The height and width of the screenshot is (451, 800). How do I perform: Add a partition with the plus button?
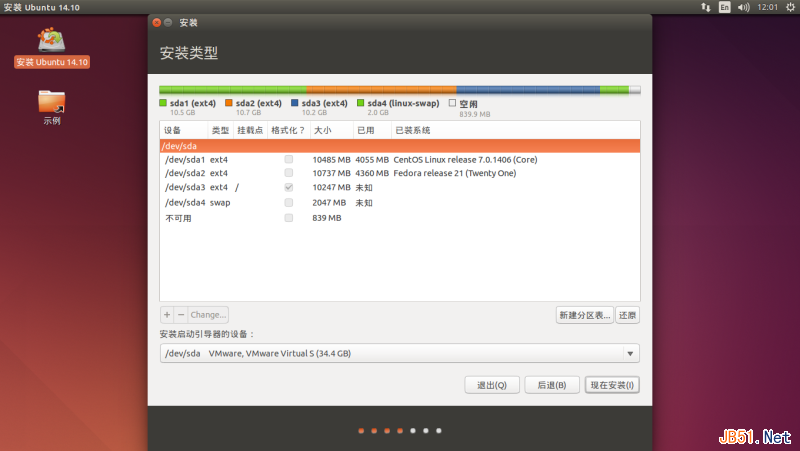pyautogui.click(x=167, y=315)
